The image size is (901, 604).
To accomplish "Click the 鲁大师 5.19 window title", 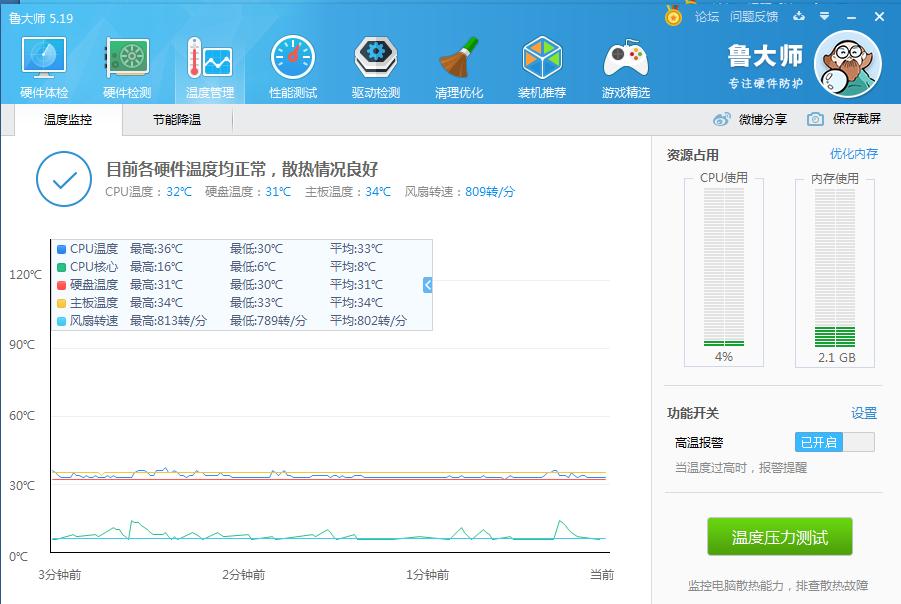I will pos(41,18).
